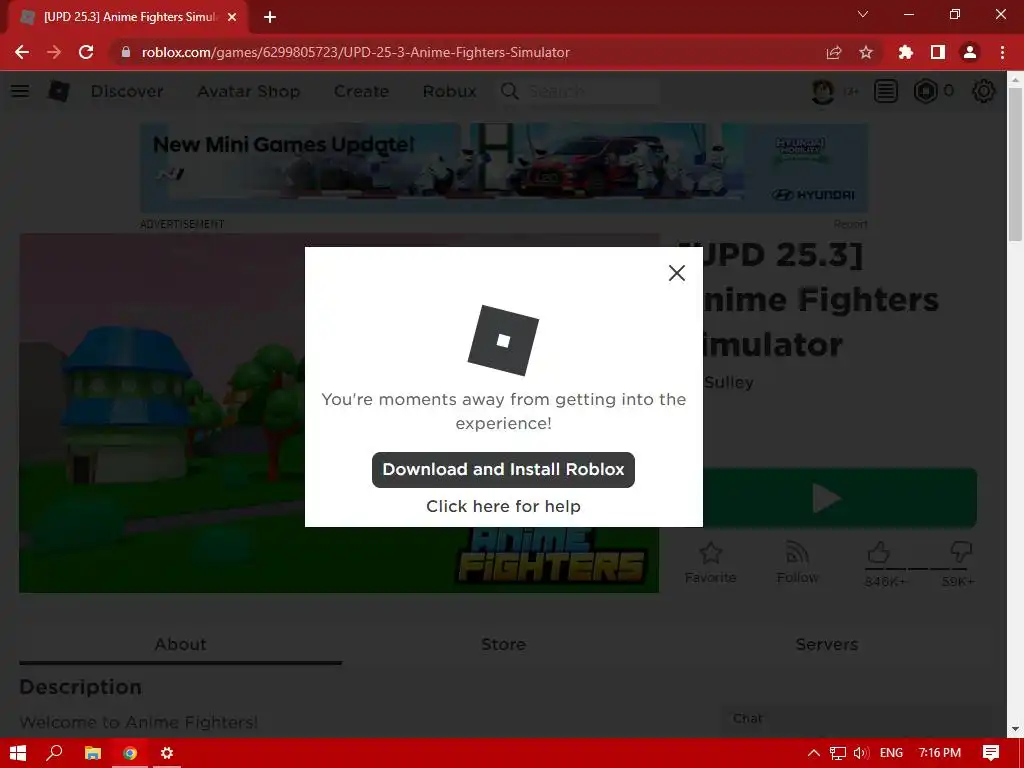Open the Click here for help link
The width and height of the screenshot is (1024, 768).
[x=503, y=506]
